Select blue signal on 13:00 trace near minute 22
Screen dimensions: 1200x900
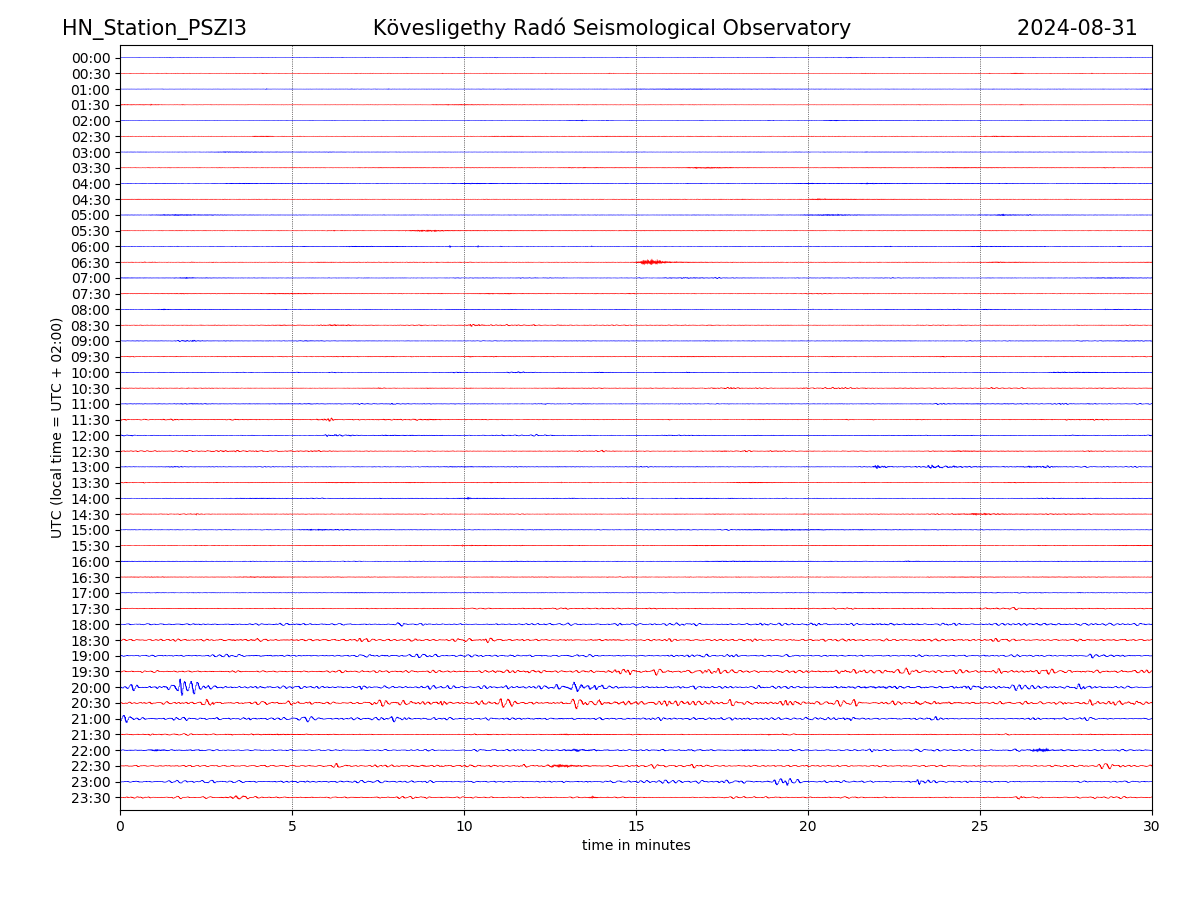pos(877,467)
